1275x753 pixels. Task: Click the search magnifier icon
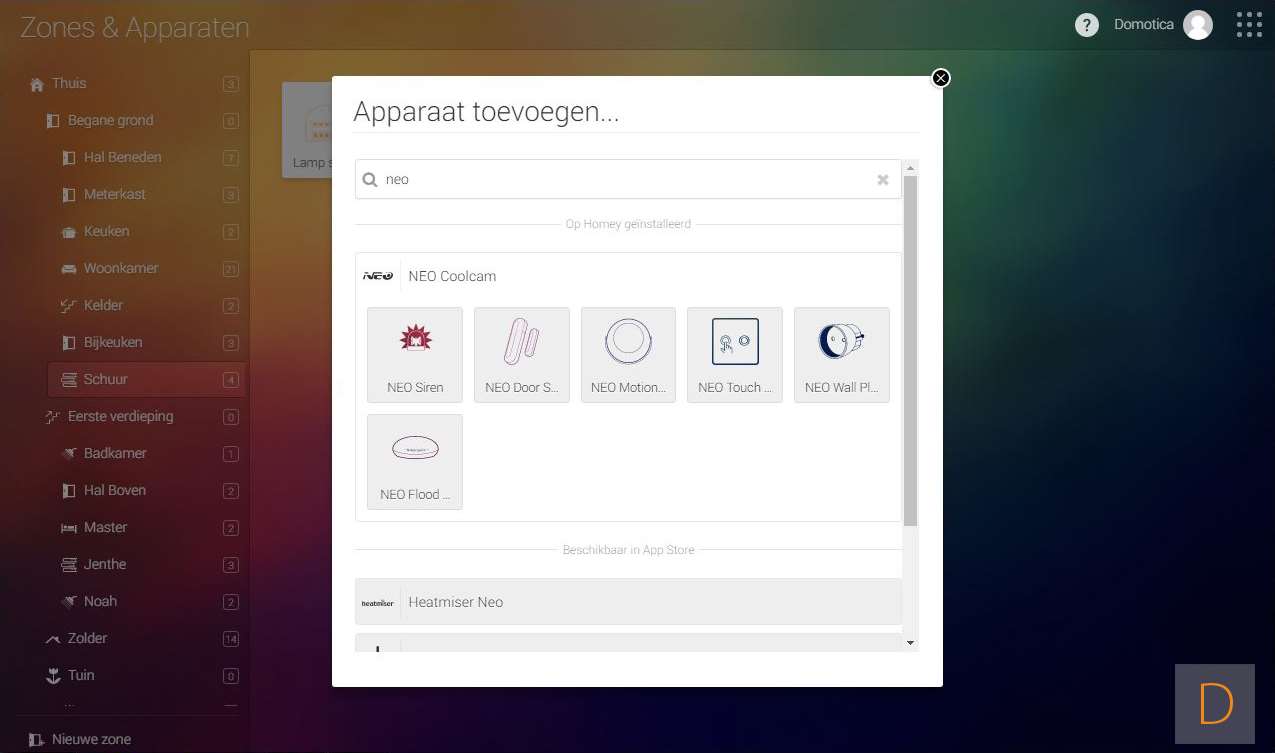tap(370, 180)
